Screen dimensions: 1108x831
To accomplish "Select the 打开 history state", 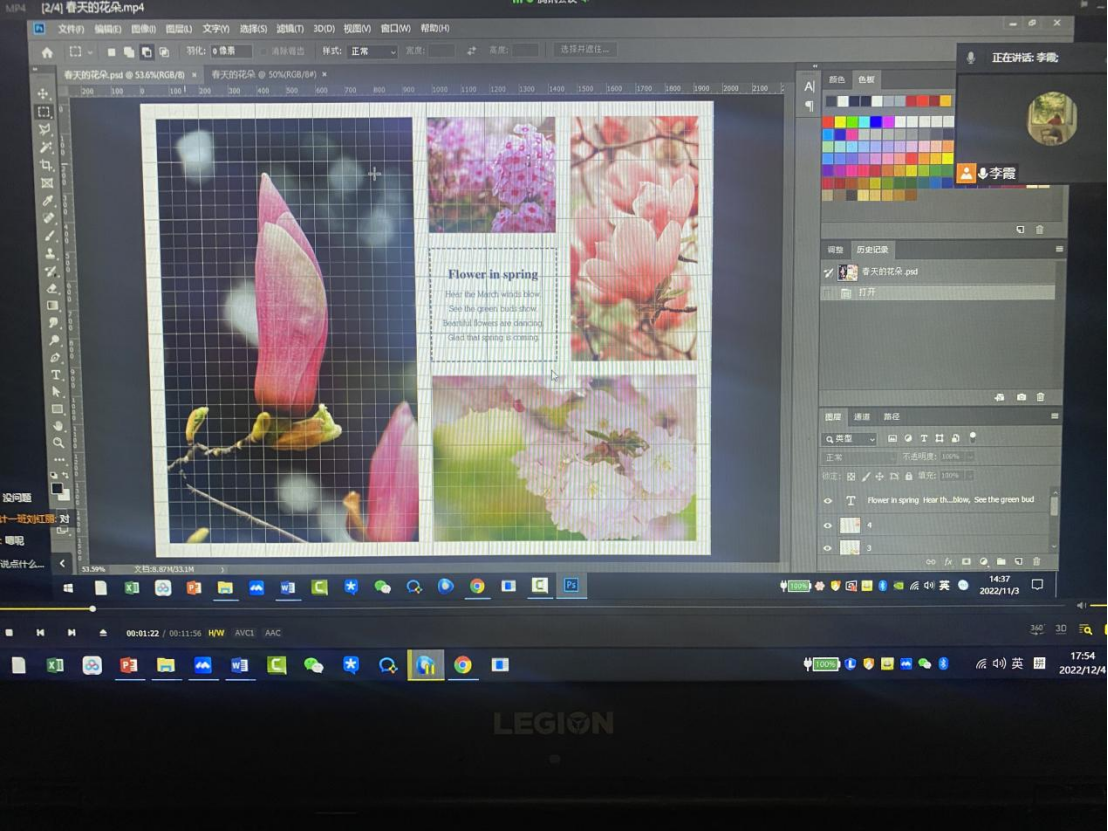I will pos(866,293).
